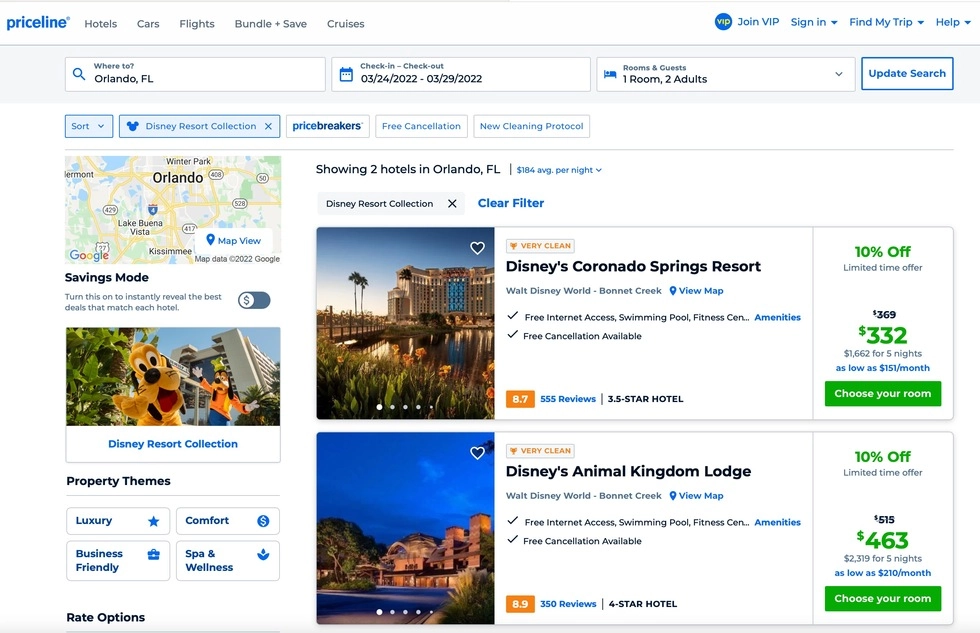
Task: Favorite Disney's Coronado Springs Resort with heart icon
Action: [x=478, y=248]
